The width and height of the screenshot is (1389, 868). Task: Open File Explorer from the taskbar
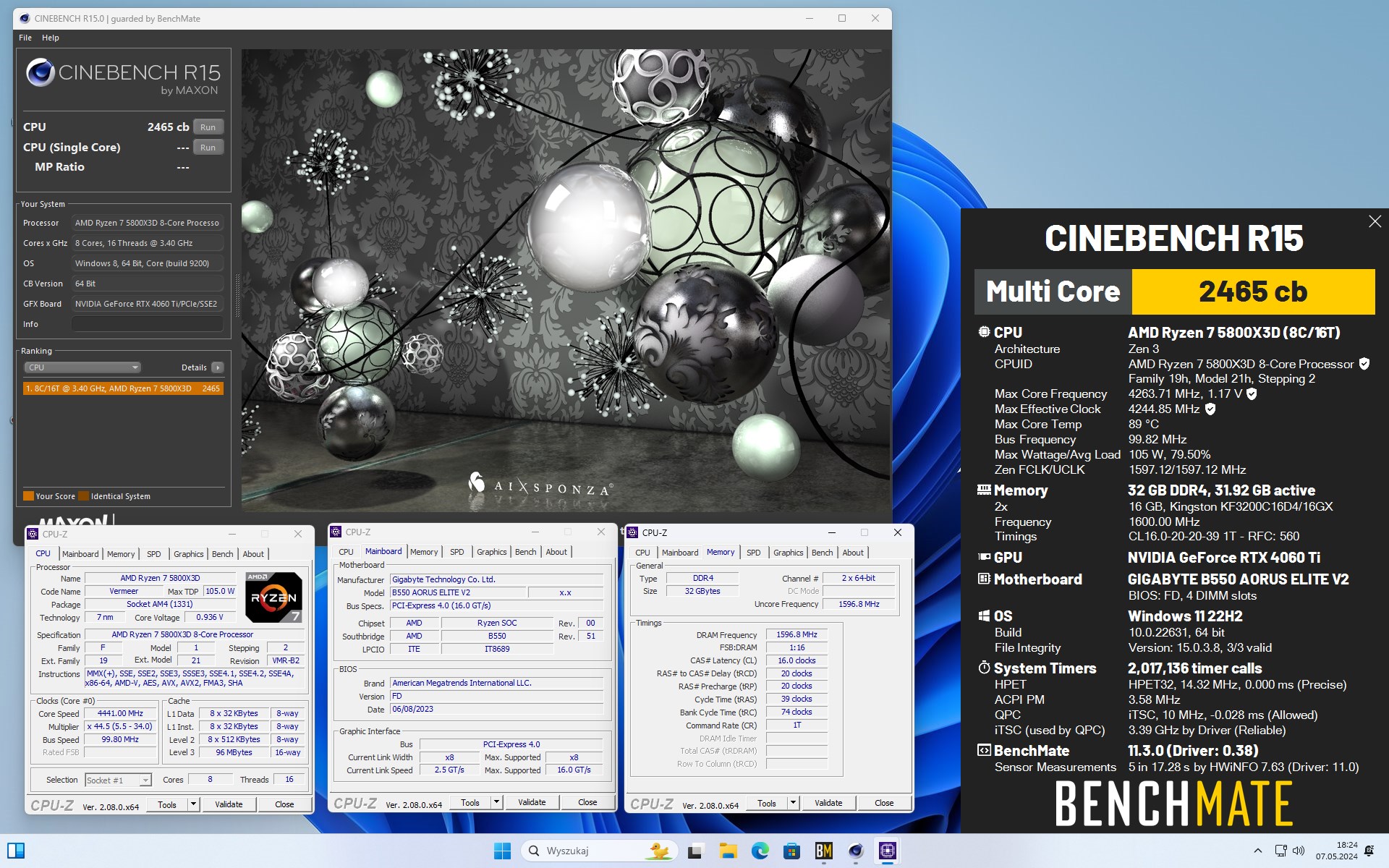pos(728,851)
